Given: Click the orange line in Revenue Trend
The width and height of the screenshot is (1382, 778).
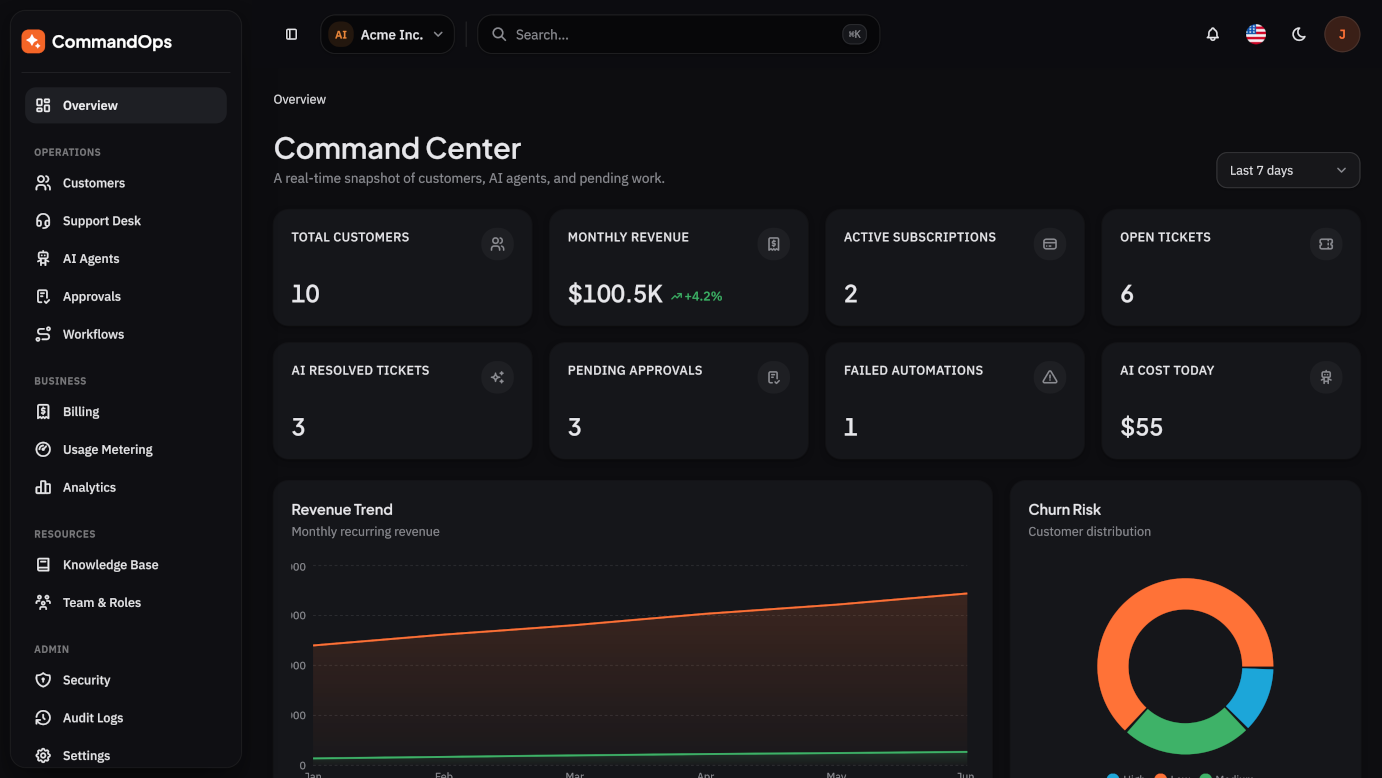Looking at the screenshot, I should (x=640, y=620).
